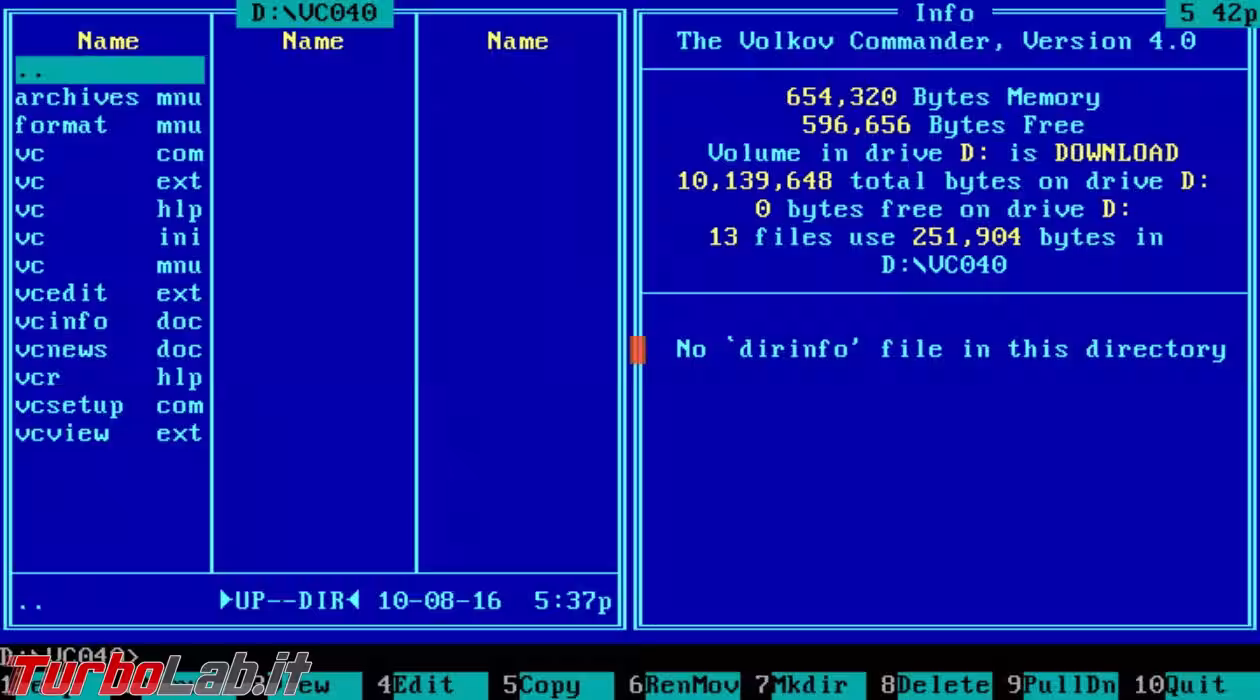Click the 9 PullDn function key
The height and width of the screenshot is (700, 1260).
click(1062, 686)
